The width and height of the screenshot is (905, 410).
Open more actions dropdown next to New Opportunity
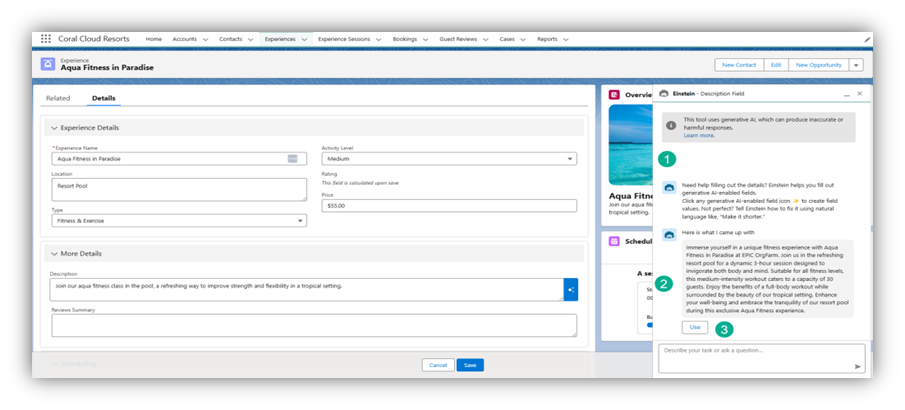click(856, 65)
